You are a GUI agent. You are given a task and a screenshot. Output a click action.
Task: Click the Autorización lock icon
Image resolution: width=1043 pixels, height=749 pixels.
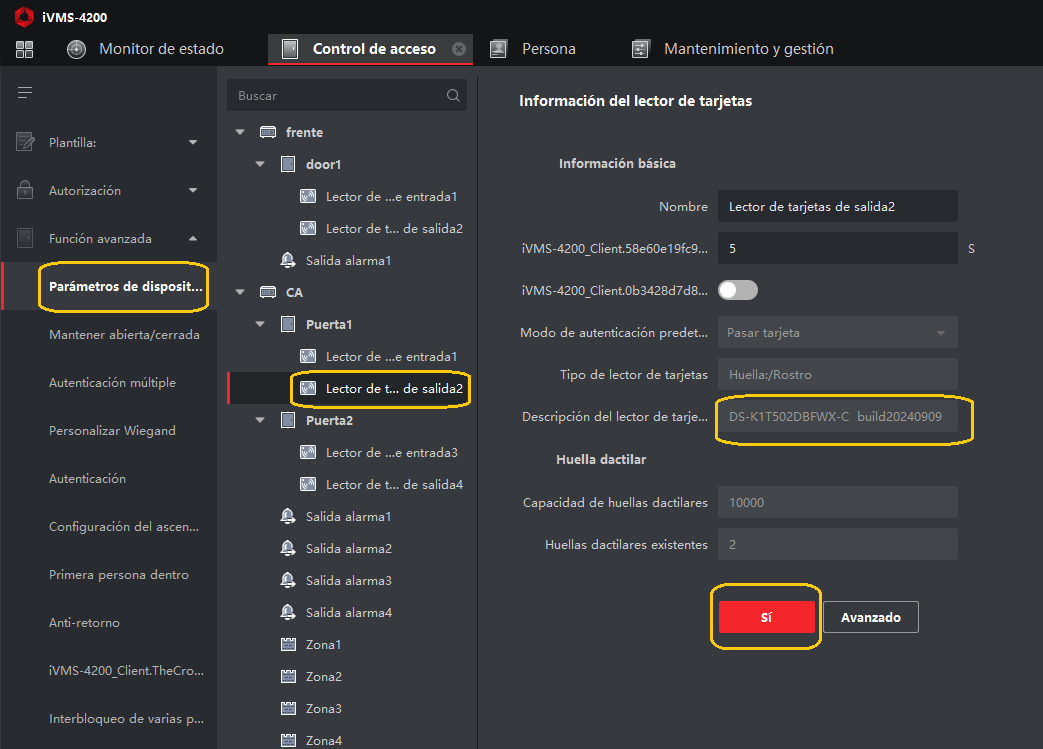click(x=25, y=190)
